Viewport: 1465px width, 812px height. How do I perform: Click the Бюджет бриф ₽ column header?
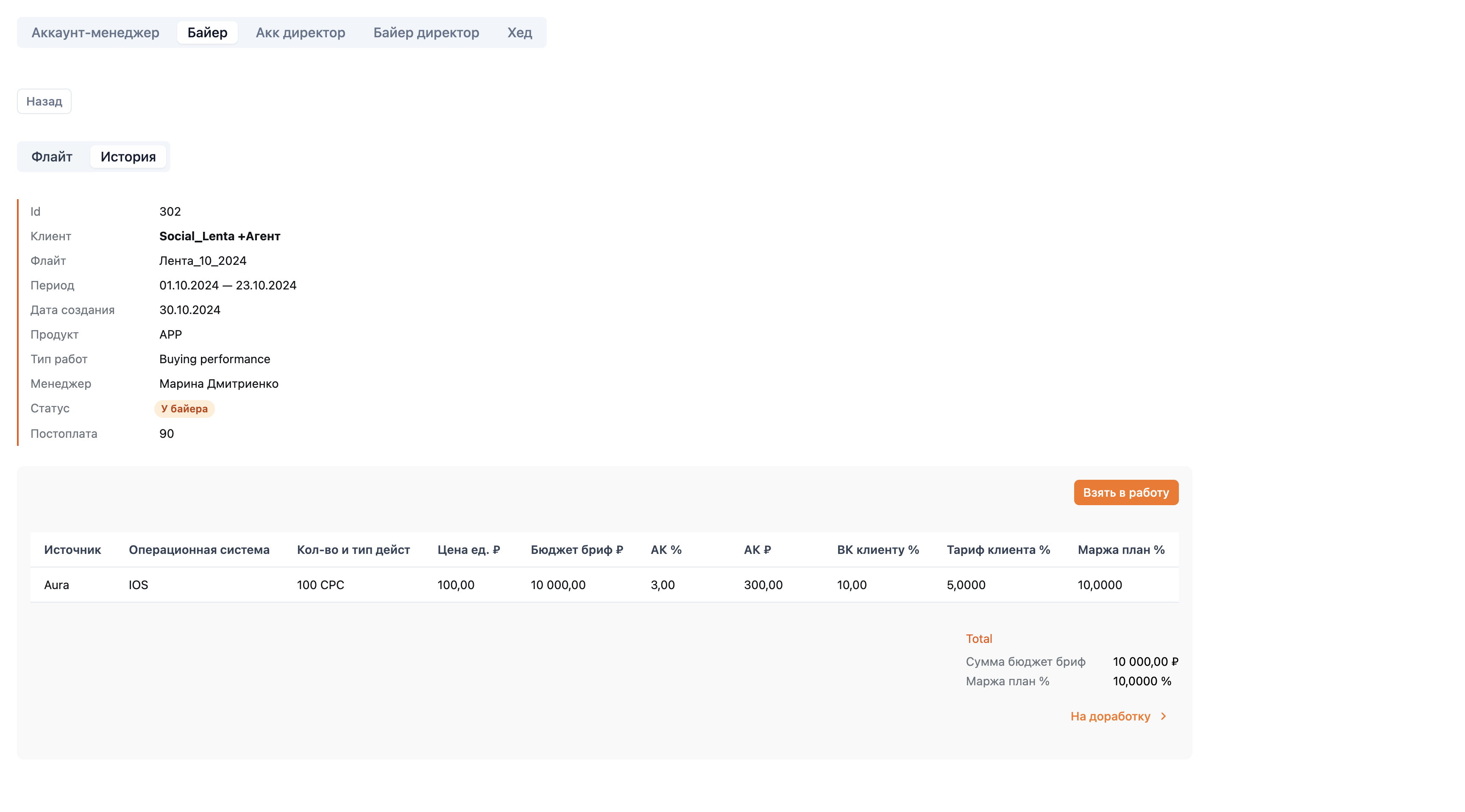pyautogui.click(x=576, y=549)
